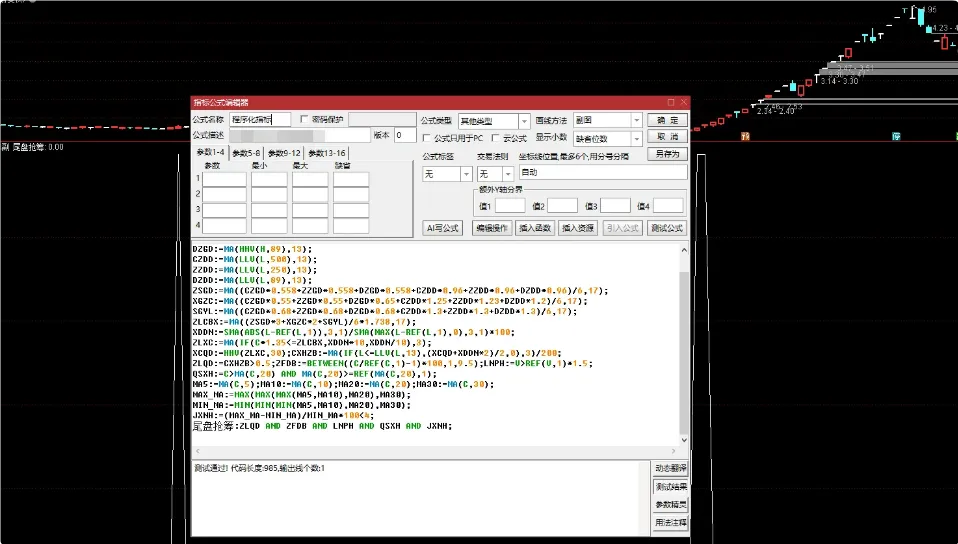Screen dimensions: 958x544
Task: Click the code line starting with JXNH
Action: coord(283,416)
